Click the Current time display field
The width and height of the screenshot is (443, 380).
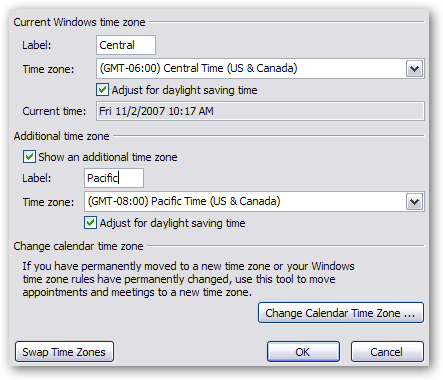click(x=260, y=111)
